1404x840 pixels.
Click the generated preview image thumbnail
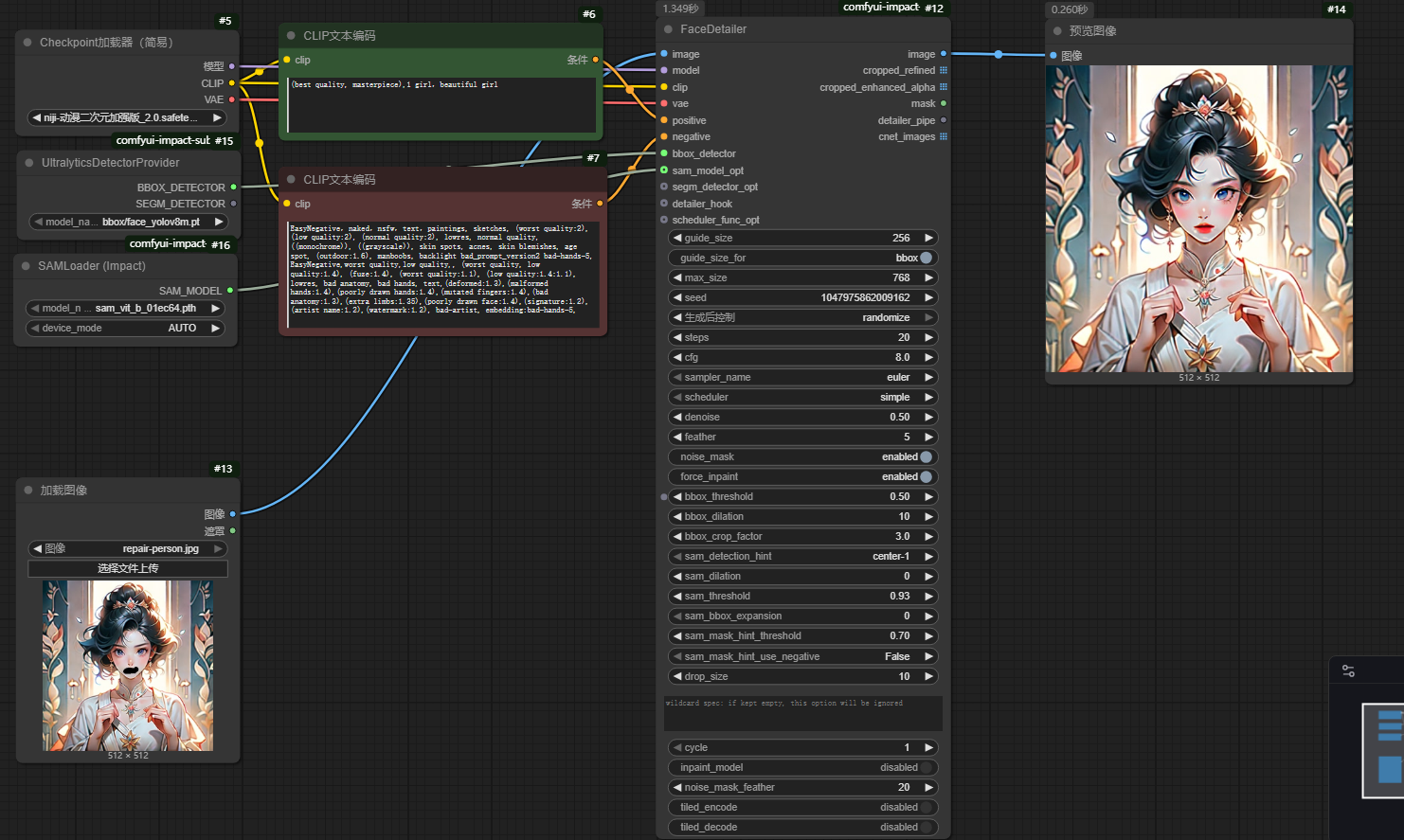1198,218
